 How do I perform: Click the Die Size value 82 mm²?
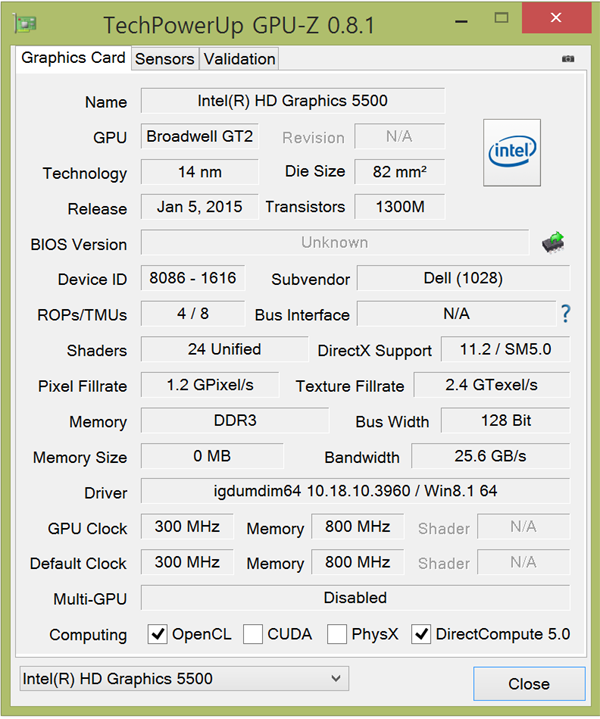tap(400, 172)
